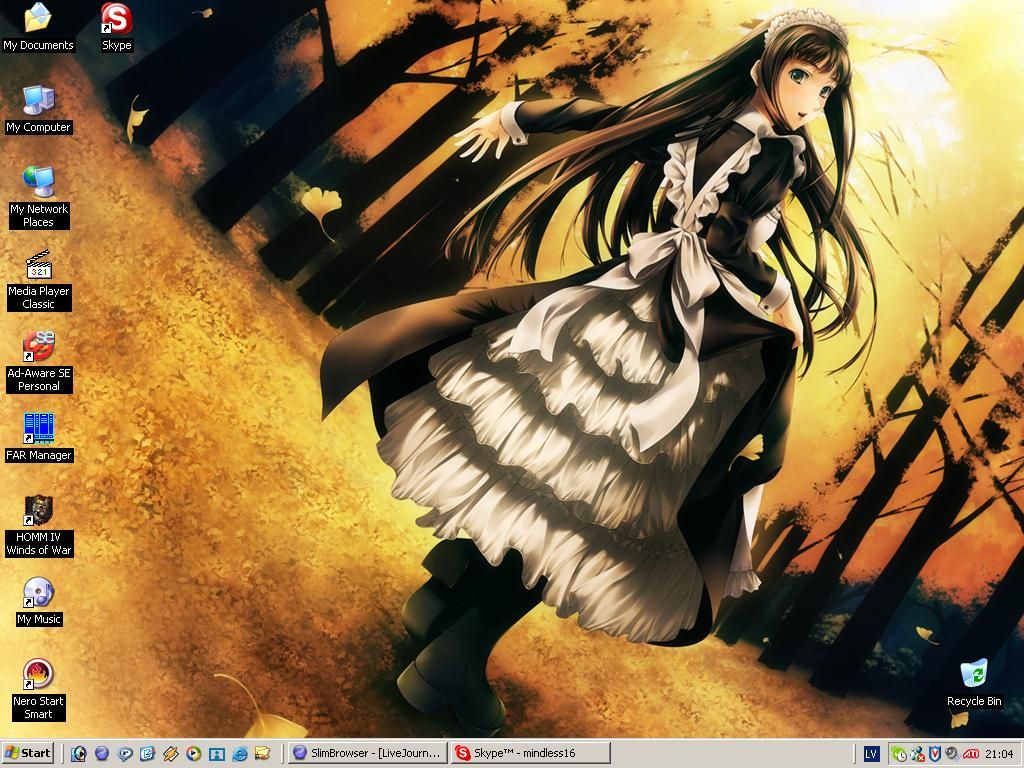Launch SlimBrowser from the Quick Launch bar
Viewport: 1024px width, 768px height.
coord(102,754)
